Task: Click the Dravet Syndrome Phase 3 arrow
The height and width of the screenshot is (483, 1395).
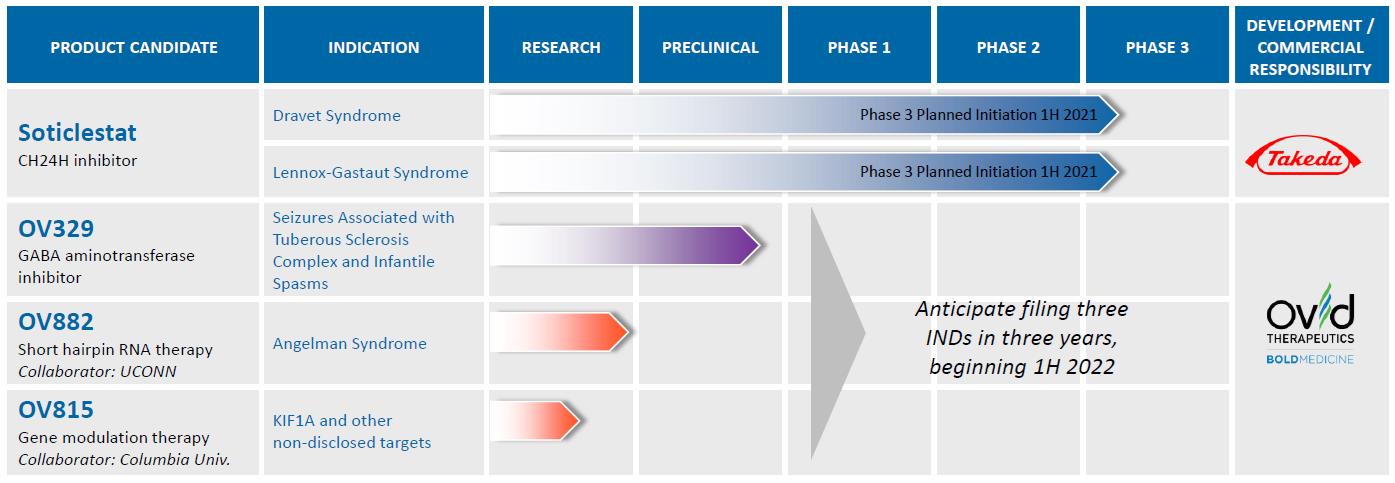Action: coord(800,115)
